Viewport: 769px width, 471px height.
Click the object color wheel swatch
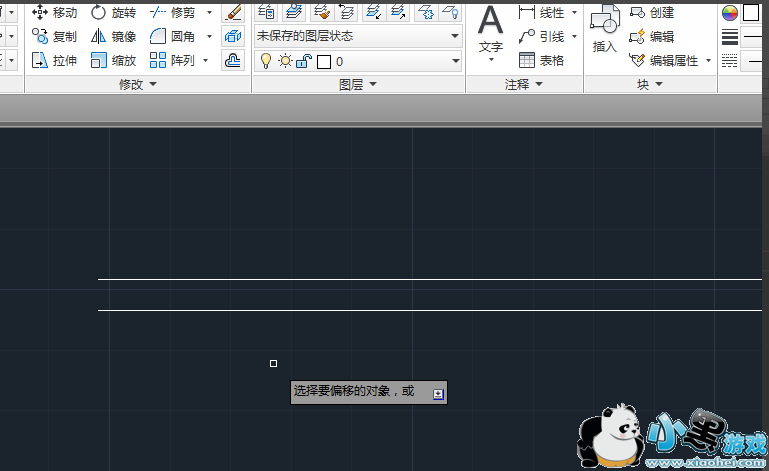point(729,13)
